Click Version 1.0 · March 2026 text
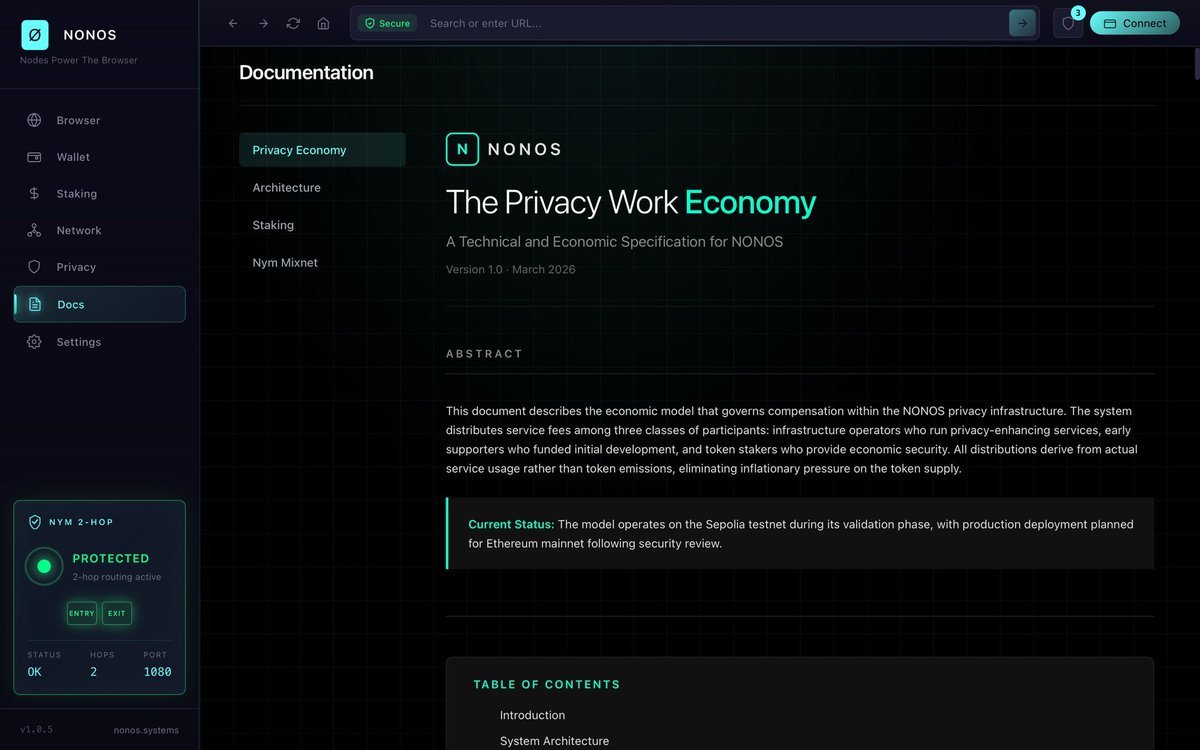Viewport: 1200px width, 750px height. point(511,269)
